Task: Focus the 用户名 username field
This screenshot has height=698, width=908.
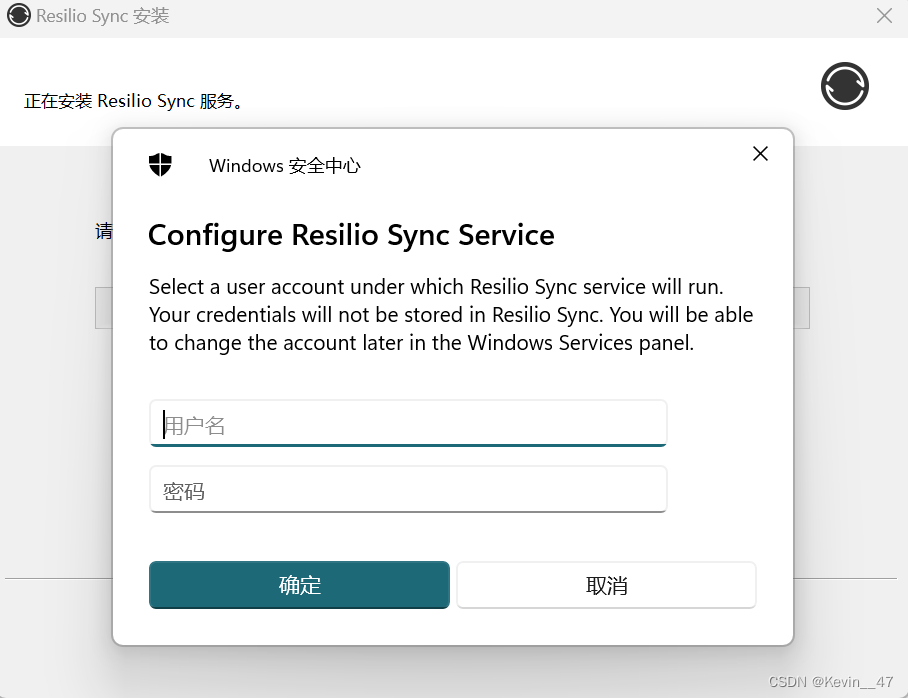Action: [408, 424]
